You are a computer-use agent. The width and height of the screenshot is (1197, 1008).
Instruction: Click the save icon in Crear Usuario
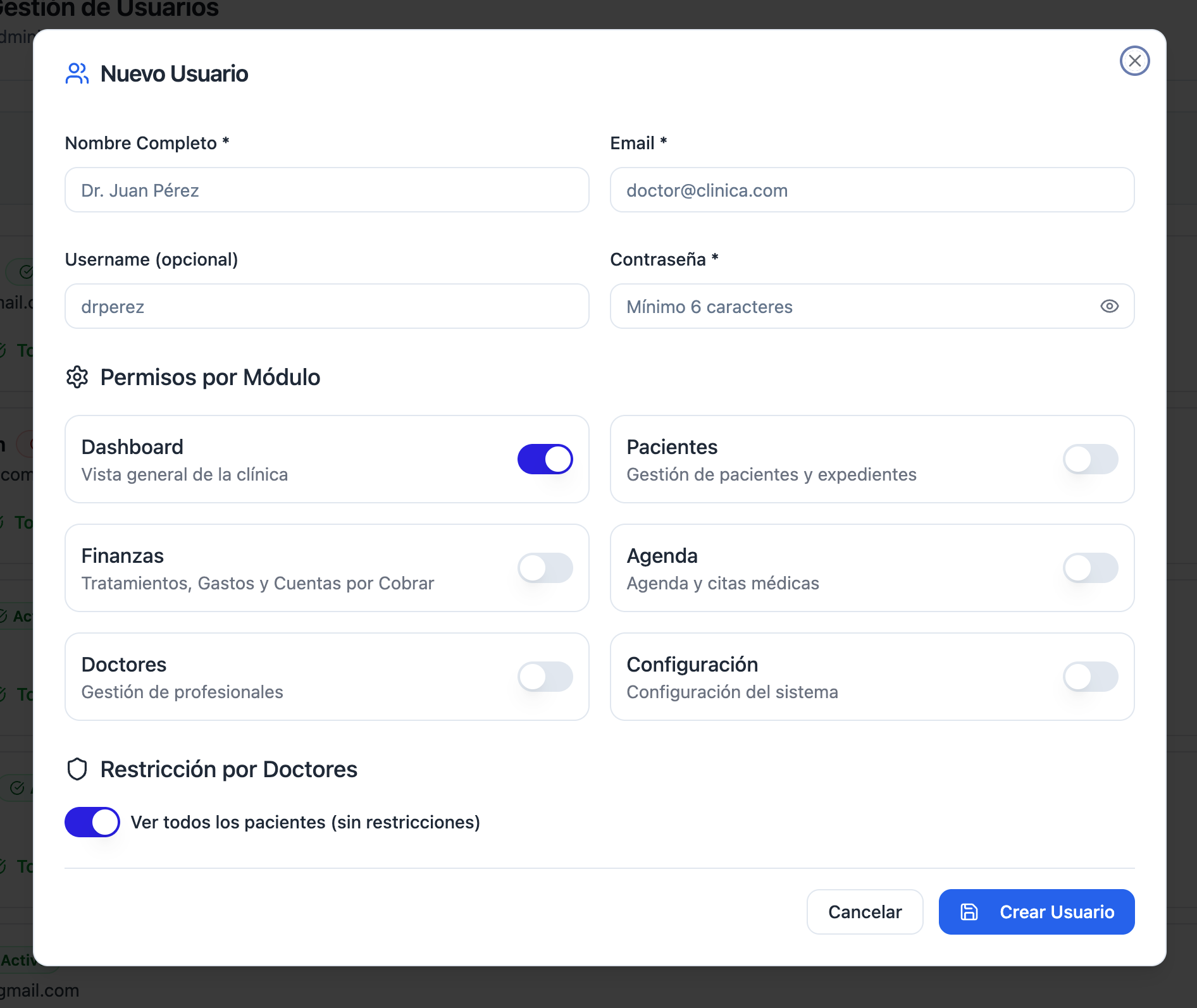pyautogui.click(x=969, y=912)
